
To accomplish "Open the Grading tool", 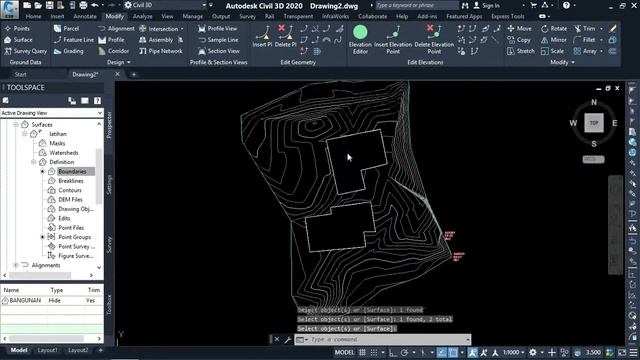I will (69, 51).
